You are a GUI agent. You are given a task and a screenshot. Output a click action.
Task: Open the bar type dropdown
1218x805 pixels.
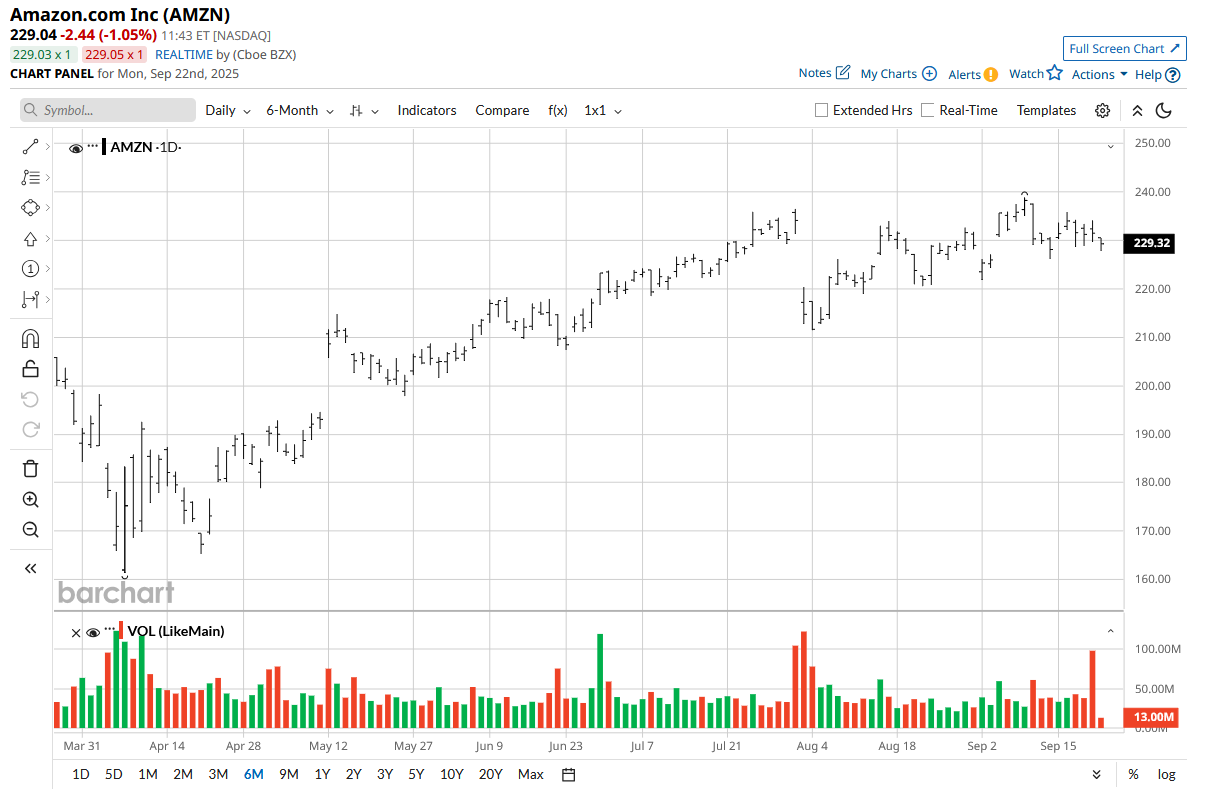(x=364, y=111)
